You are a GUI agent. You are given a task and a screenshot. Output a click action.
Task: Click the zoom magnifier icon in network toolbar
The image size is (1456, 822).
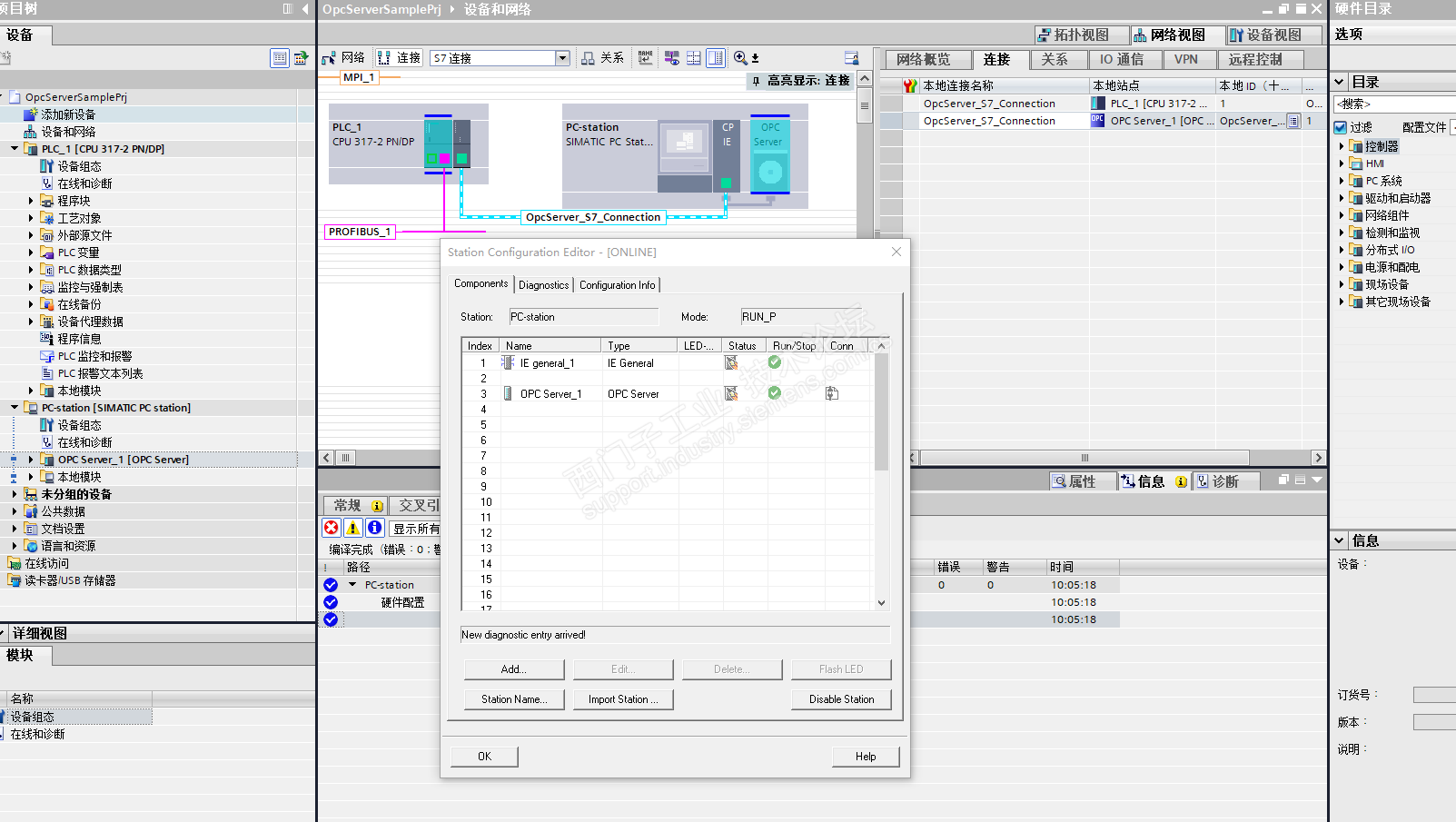741,58
